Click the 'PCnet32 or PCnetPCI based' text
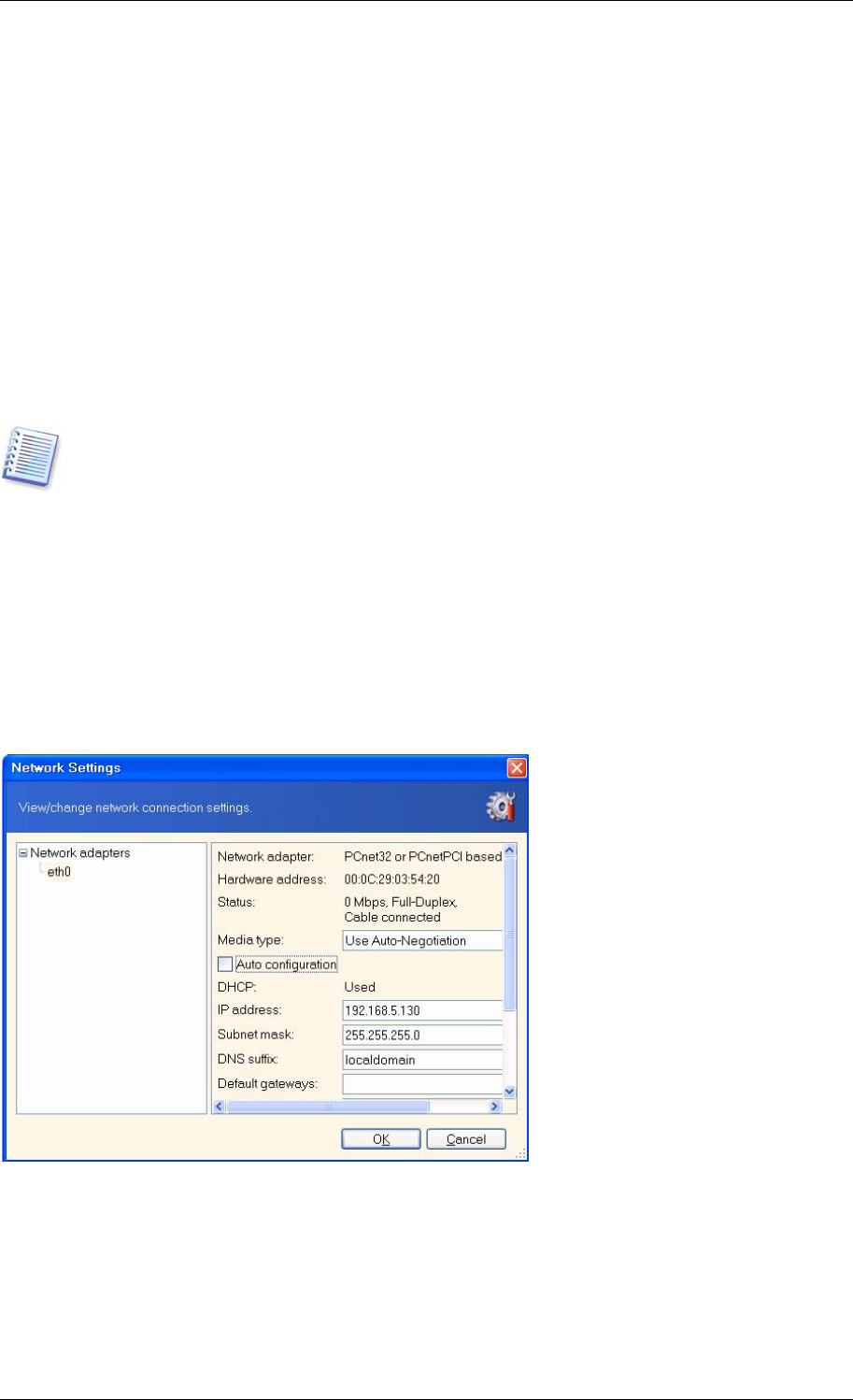853x1400 pixels. tap(423, 856)
